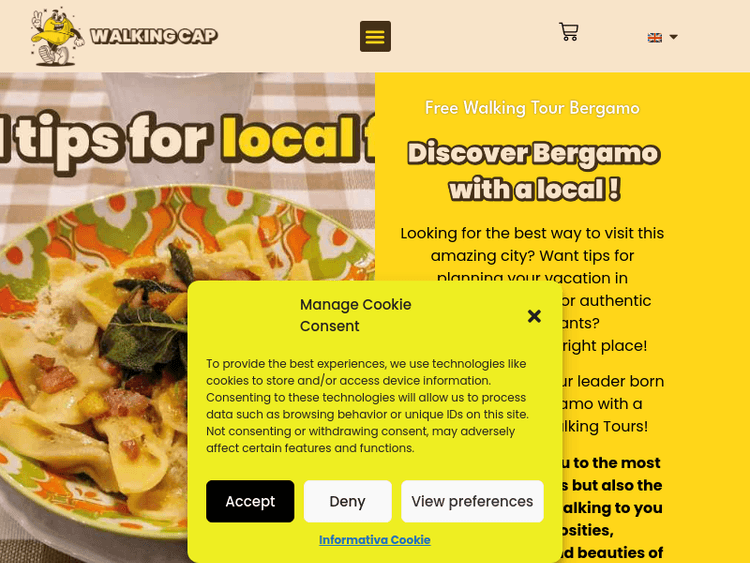
Task: Open View preferences for cookies
Action: [472, 501]
